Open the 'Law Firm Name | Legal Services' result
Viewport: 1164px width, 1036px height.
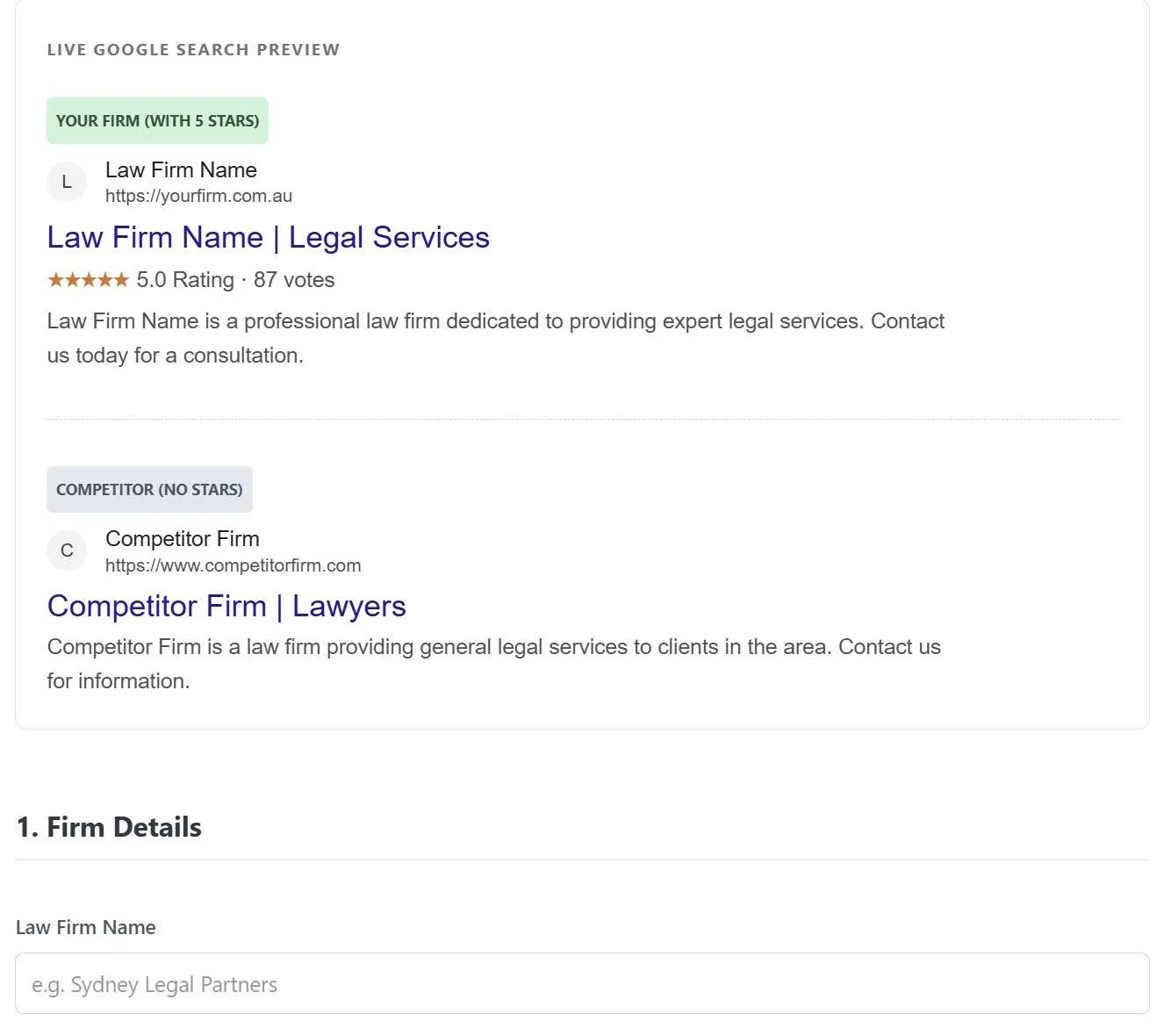(268, 237)
